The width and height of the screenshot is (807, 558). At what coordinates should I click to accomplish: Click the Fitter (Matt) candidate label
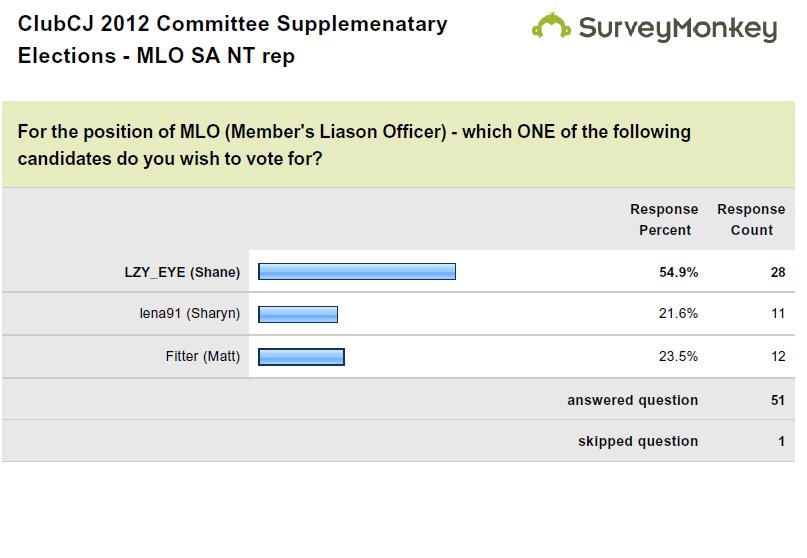click(203, 356)
